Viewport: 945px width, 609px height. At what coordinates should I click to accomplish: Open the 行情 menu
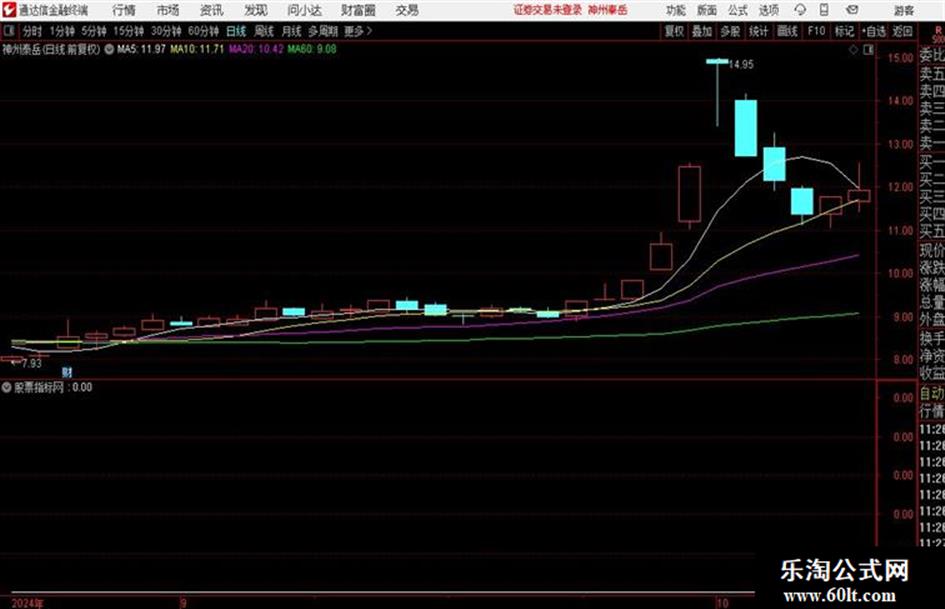124,10
